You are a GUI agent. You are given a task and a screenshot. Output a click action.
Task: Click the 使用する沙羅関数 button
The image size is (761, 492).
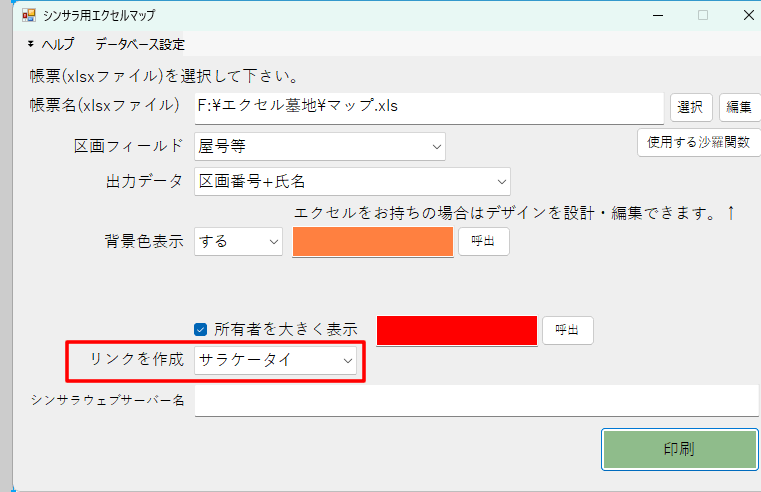coord(698,142)
